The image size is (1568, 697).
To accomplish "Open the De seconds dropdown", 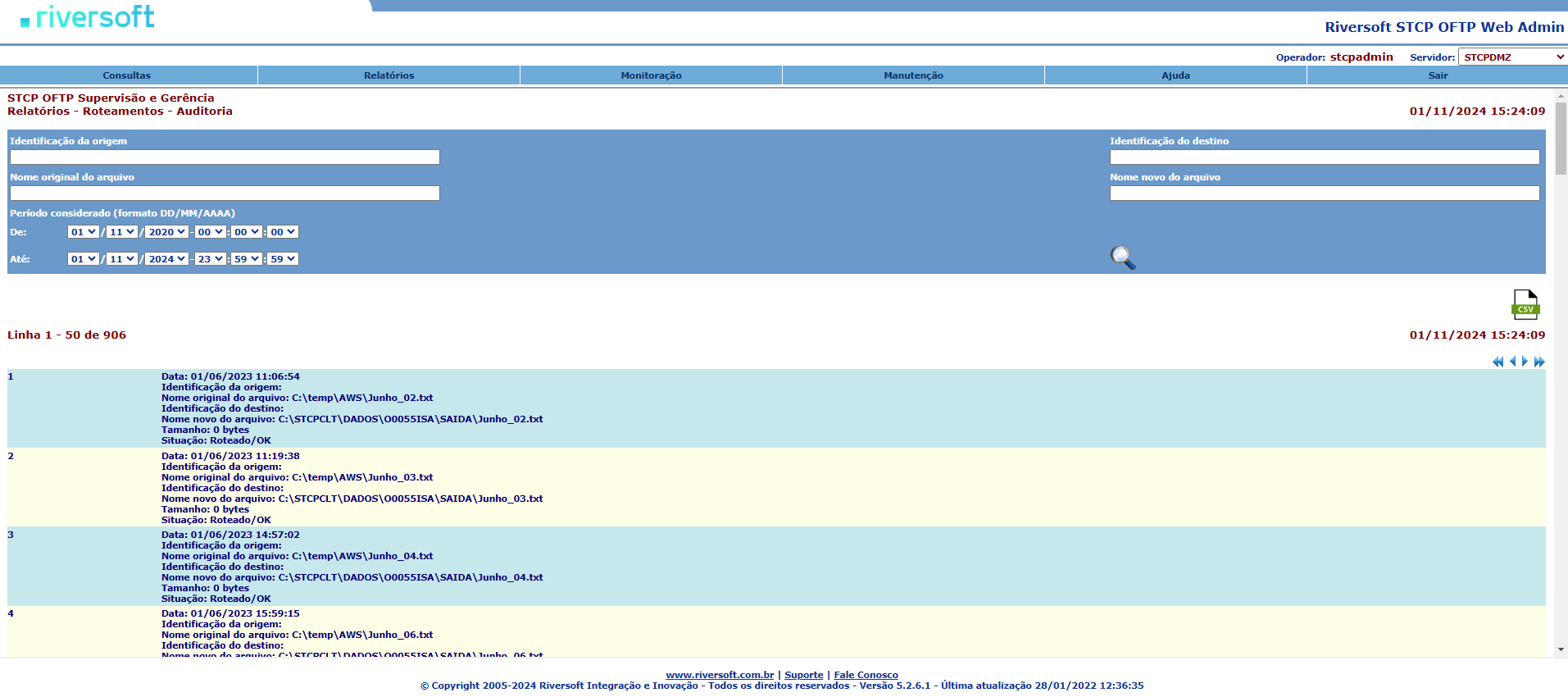I will 283,232.
